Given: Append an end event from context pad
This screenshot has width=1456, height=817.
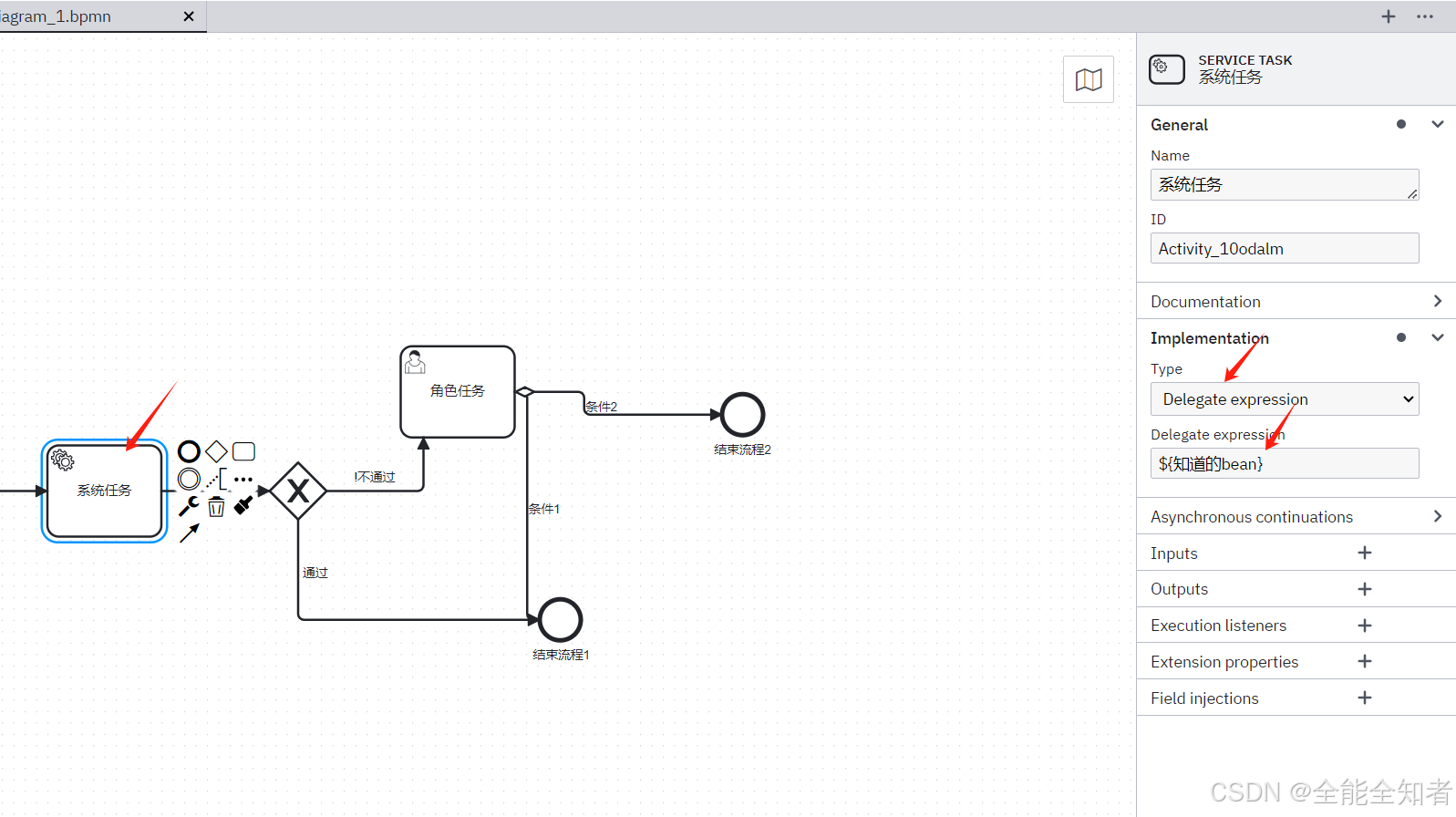Looking at the screenshot, I should tap(189, 451).
